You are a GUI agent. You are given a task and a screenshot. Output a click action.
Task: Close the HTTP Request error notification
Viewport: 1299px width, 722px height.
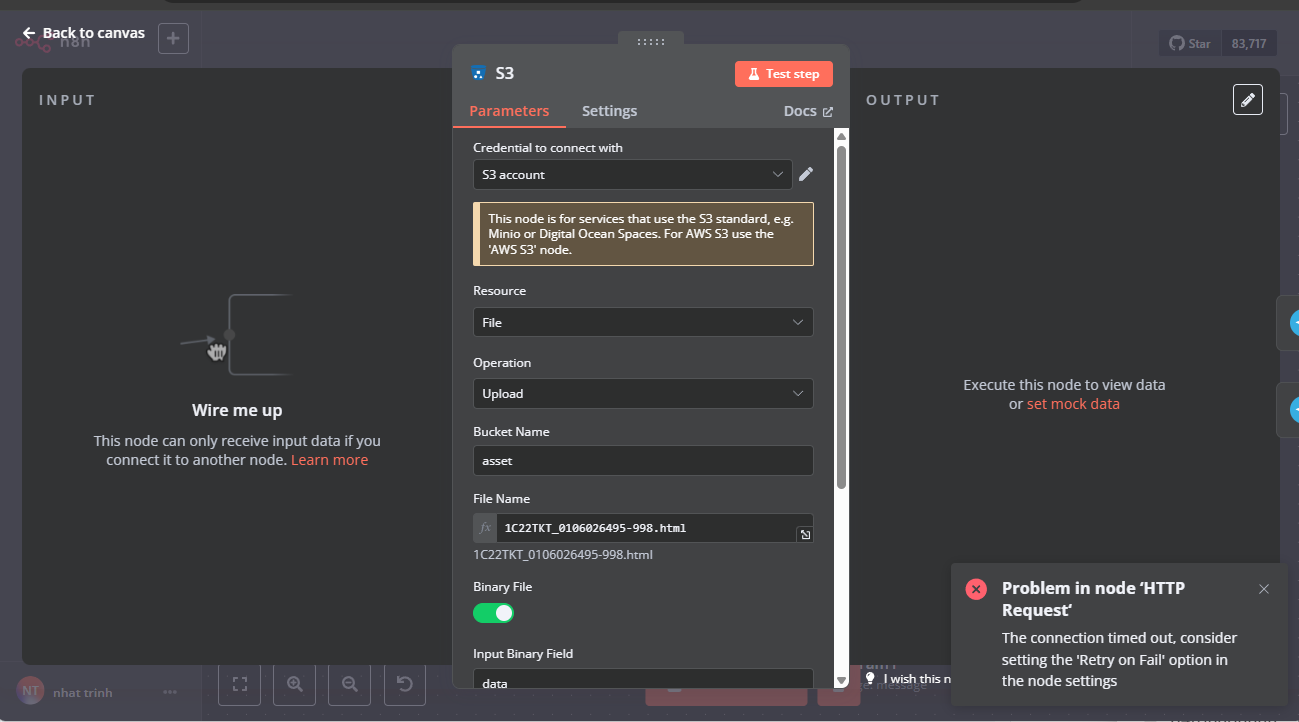click(x=1264, y=589)
